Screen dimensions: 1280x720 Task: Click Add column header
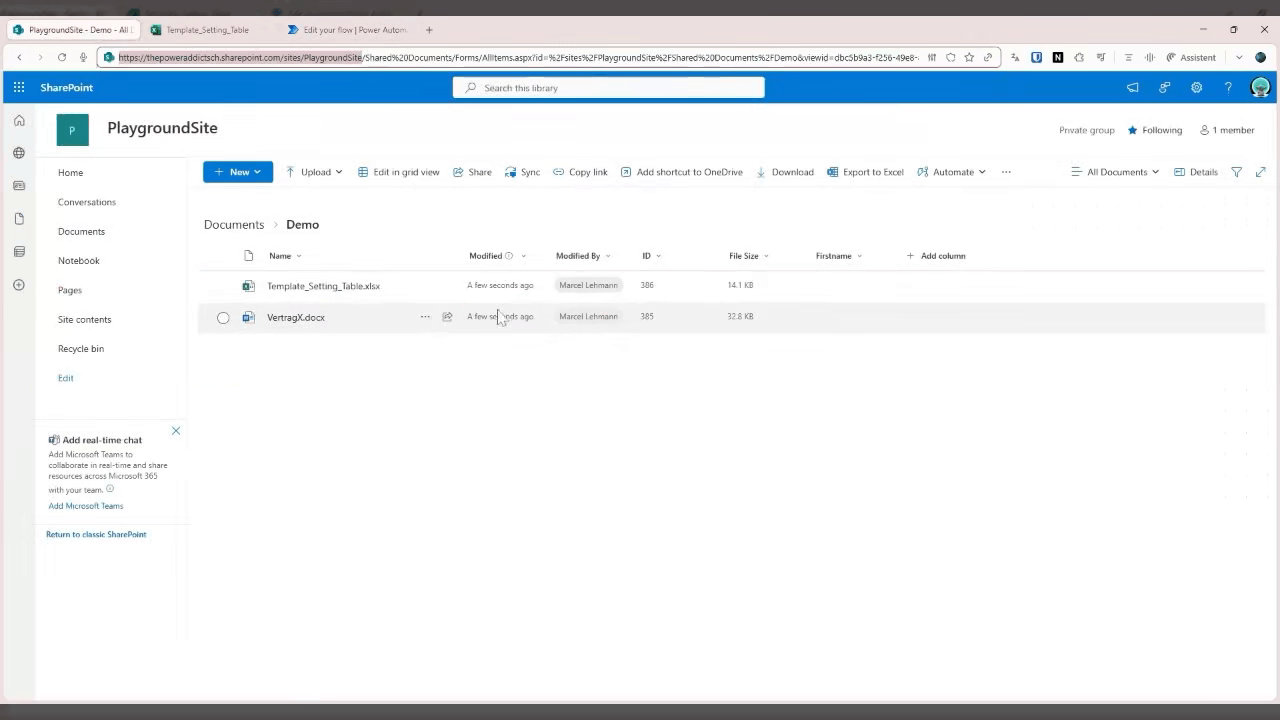click(x=936, y=256)
